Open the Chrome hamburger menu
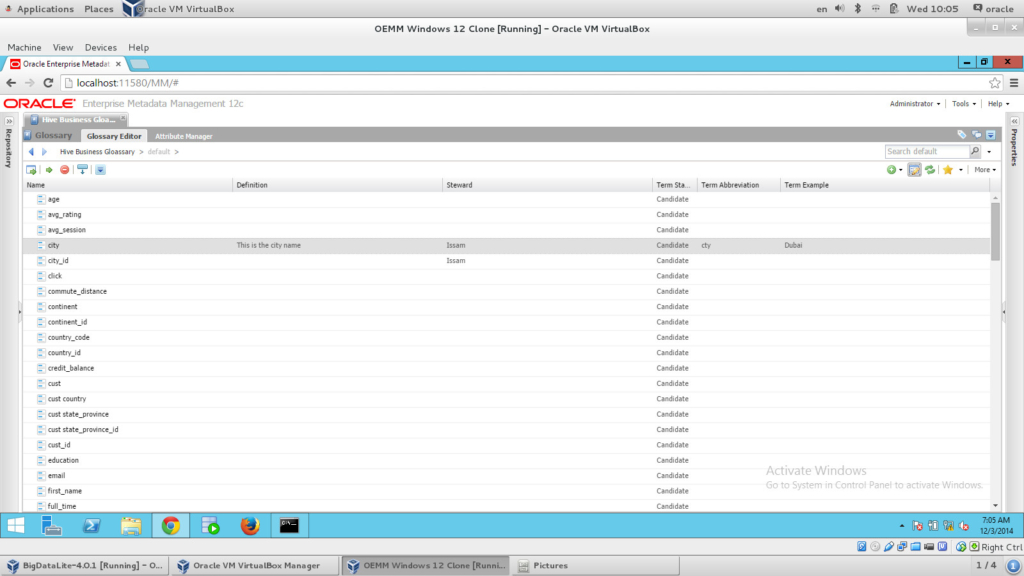Viewport: 1024px width, 576px height. tap(1014, 83)
